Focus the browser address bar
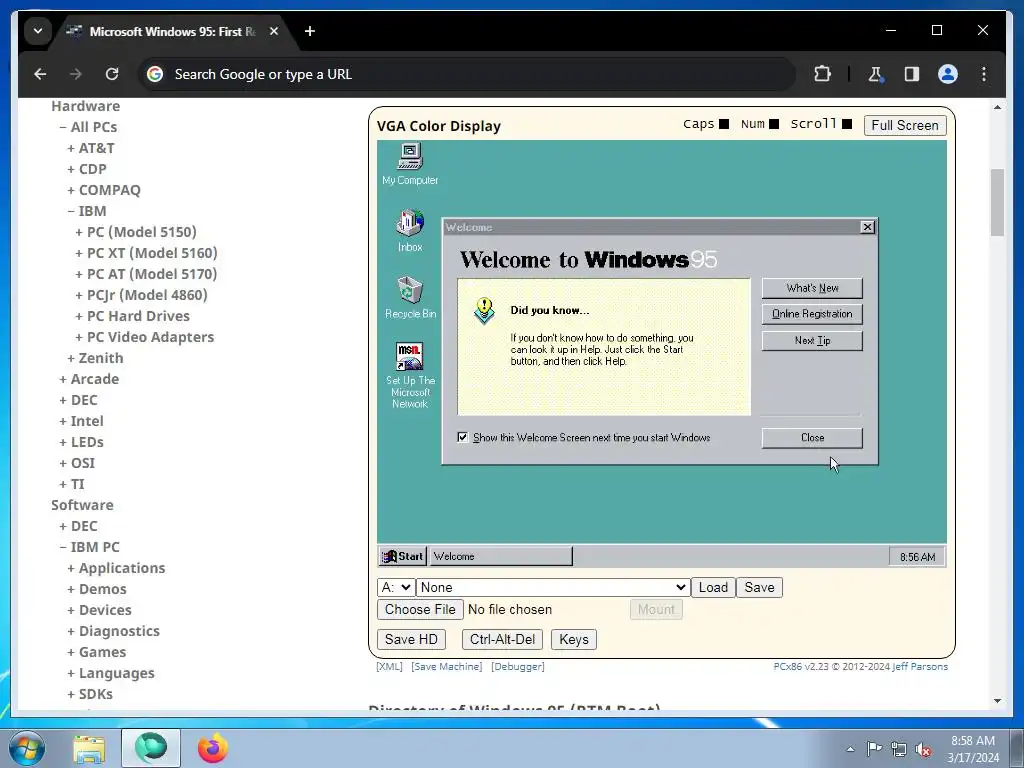This screenshot has width=1024, height=768. (x=467, y=74)
